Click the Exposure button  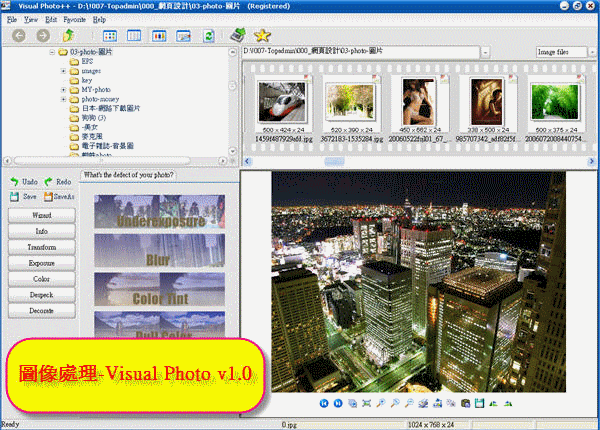(41, 263)
